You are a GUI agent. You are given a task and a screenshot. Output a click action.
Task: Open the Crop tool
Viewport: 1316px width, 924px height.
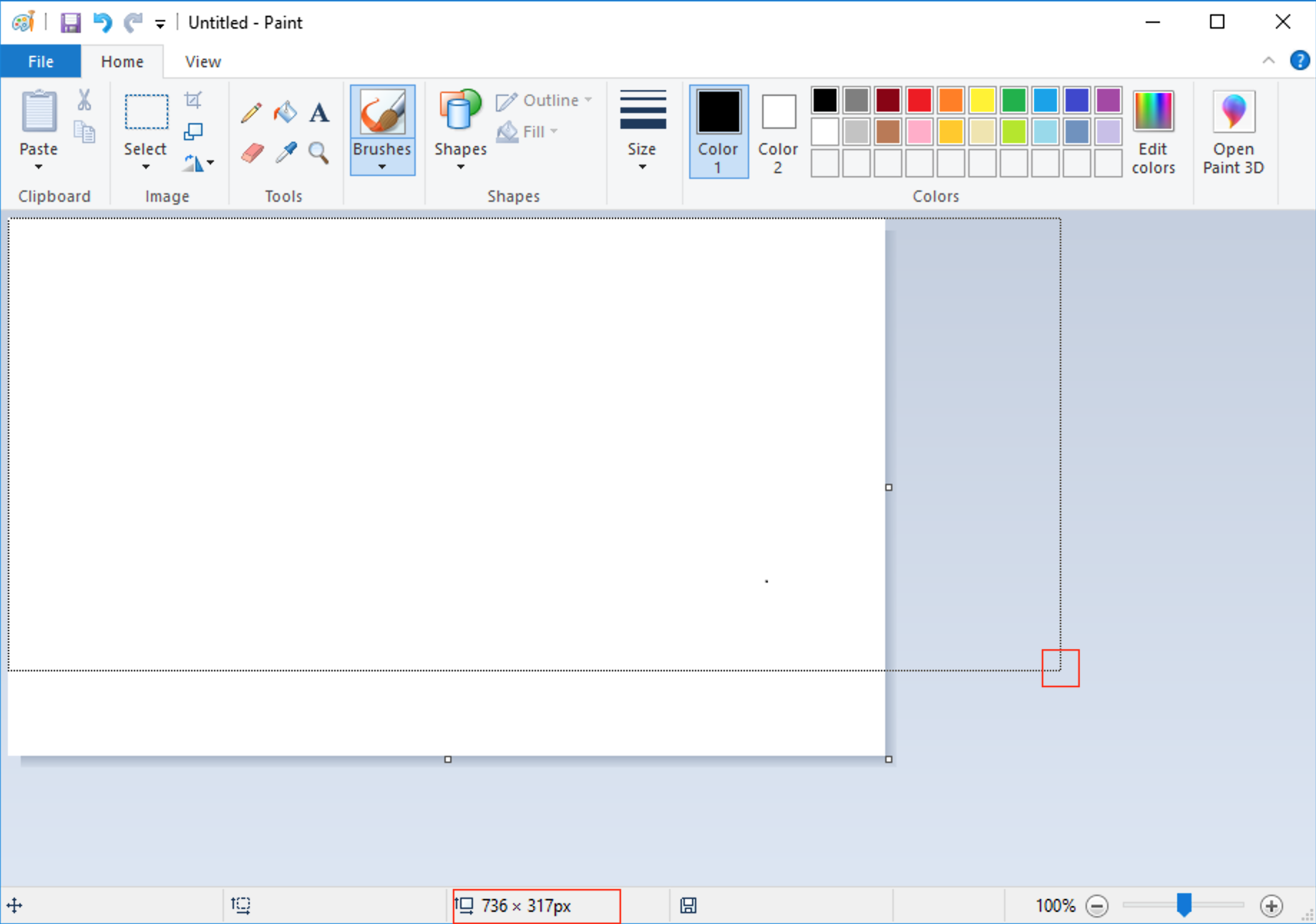pyautogui.click(x=192, y=99)
